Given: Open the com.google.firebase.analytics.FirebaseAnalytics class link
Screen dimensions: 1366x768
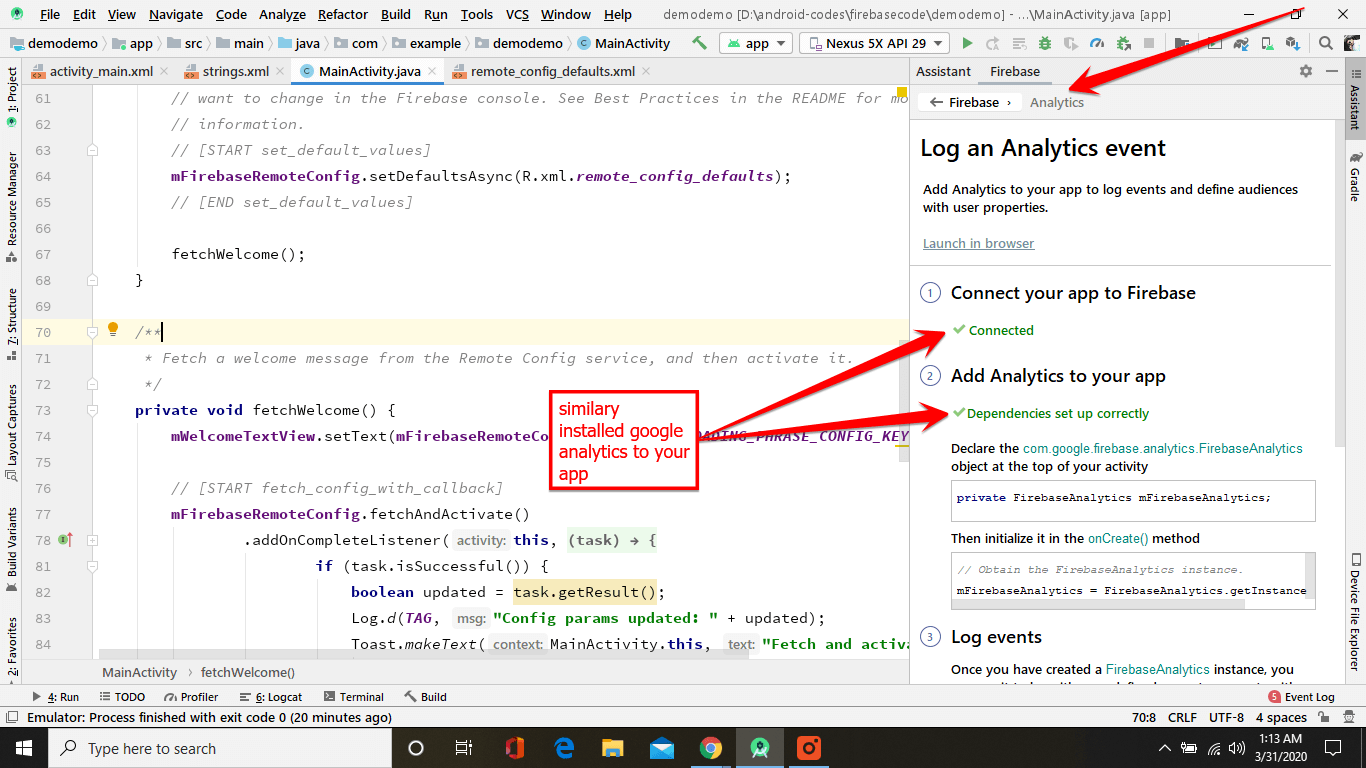Looking at the screenshot, I should pyautogui.click(x=1163, y=448).
